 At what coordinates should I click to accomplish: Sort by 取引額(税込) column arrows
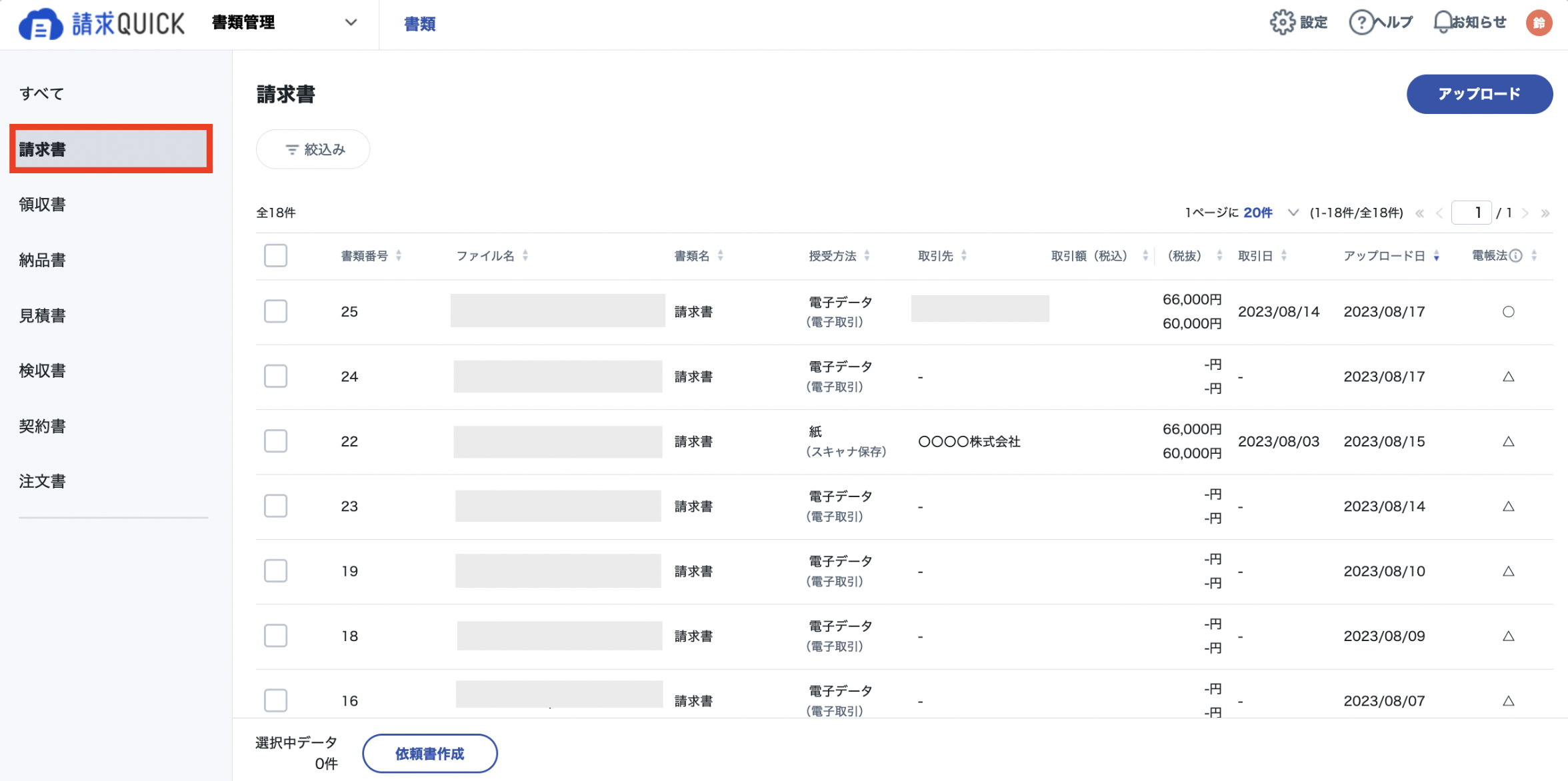pos(1145,256)
